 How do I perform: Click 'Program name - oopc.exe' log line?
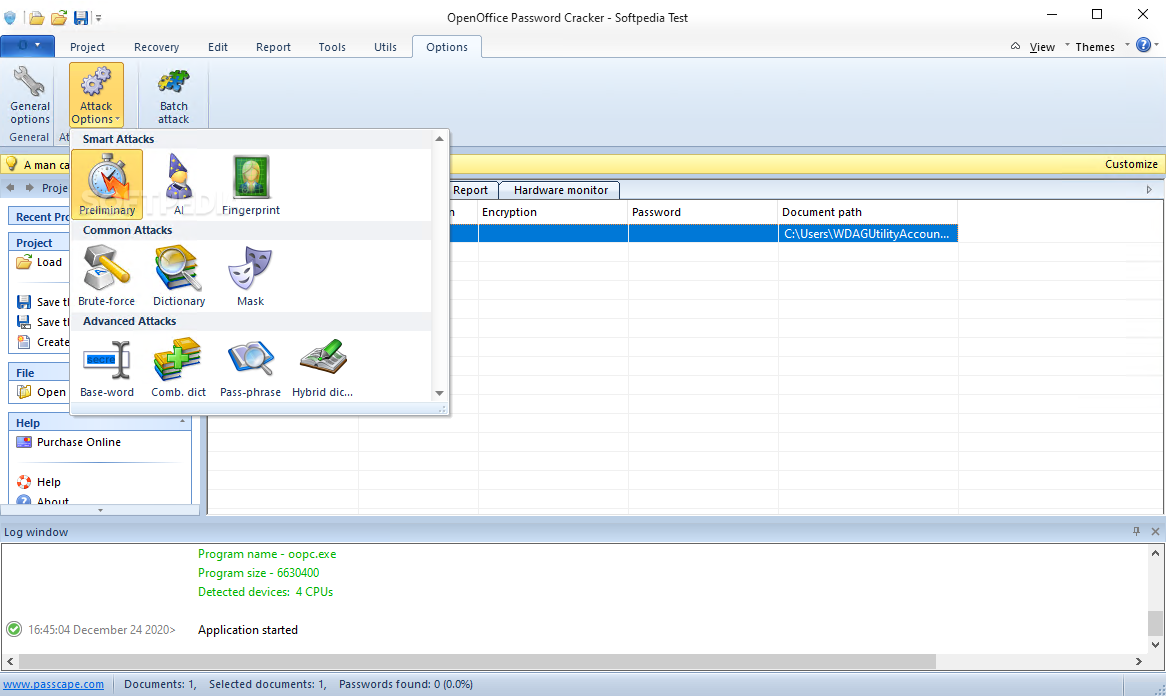(x=267, y=554)
